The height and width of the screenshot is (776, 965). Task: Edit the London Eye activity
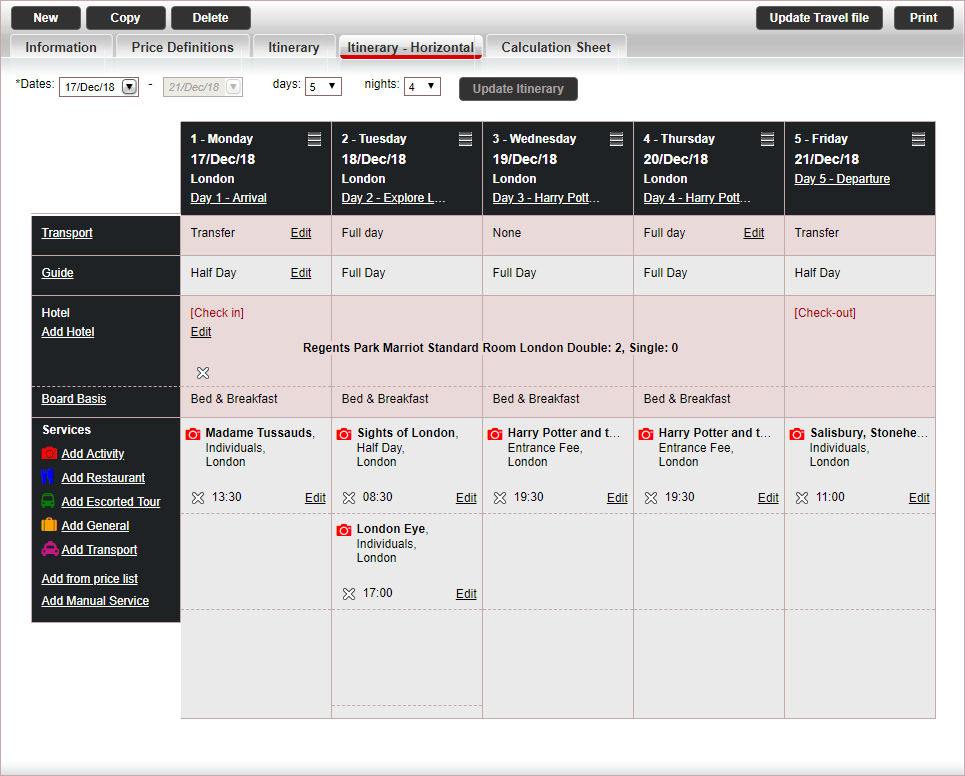click(x=466, y=594)
